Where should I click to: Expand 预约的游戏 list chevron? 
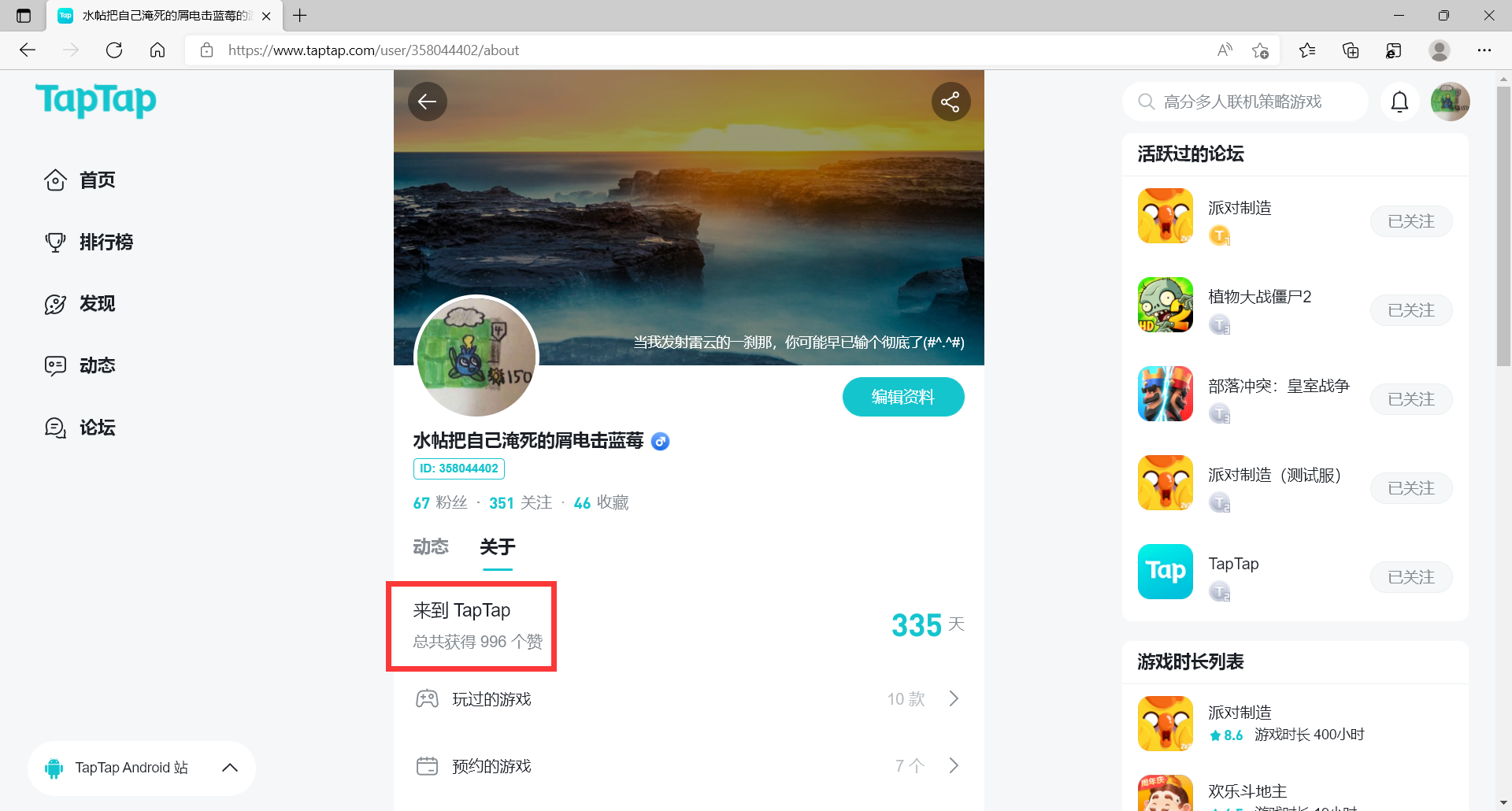pos(954,765)
